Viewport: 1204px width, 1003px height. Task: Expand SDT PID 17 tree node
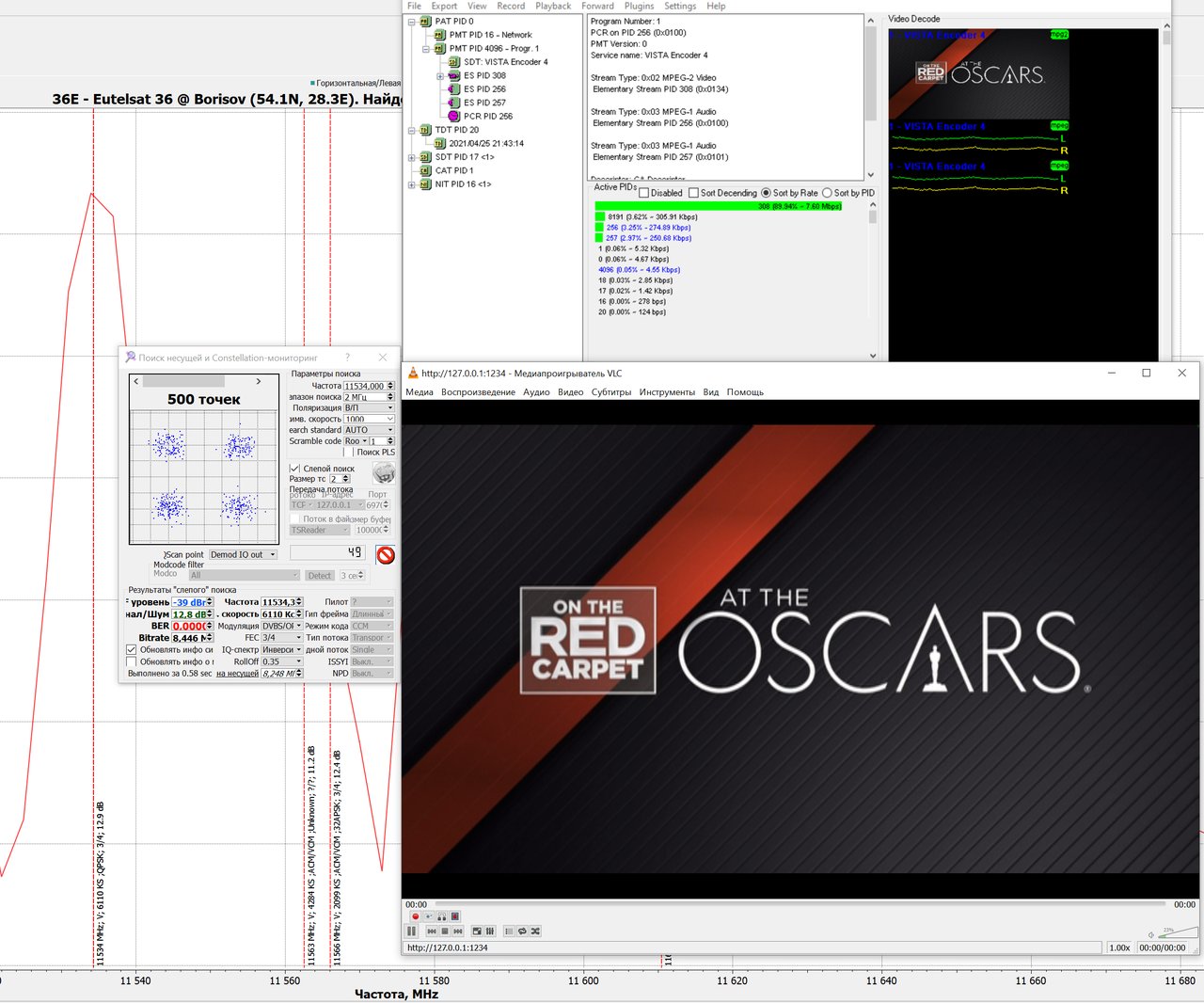[412, 157]
